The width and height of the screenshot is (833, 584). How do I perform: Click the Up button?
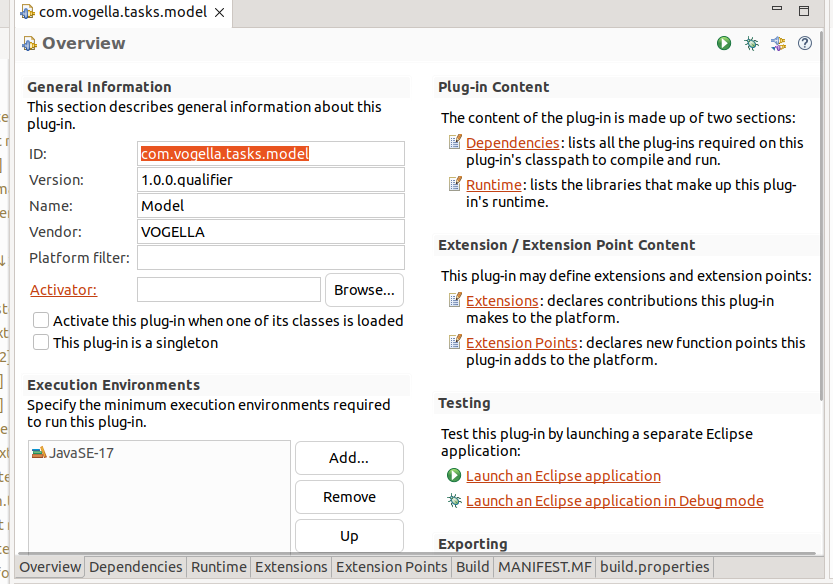coord(349,536)
